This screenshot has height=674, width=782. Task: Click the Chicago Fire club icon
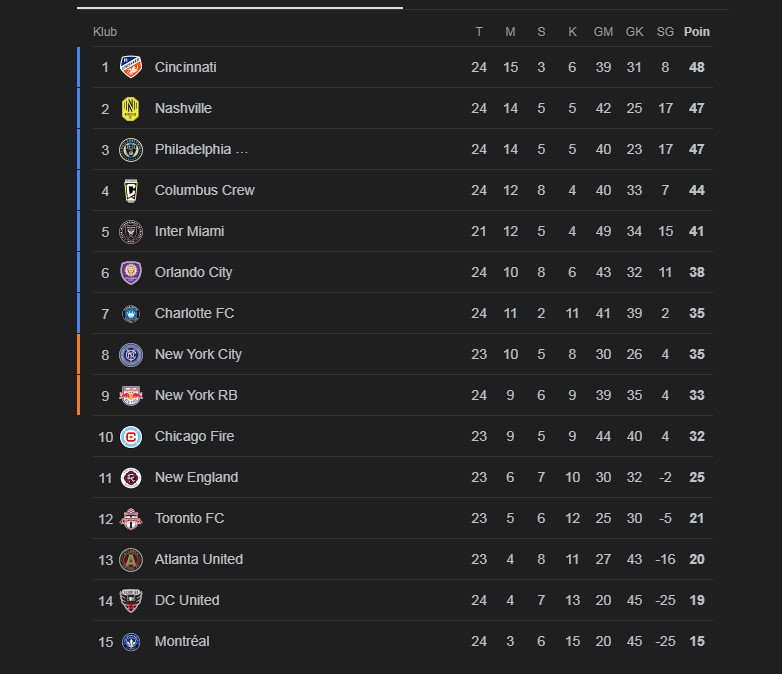131,437
